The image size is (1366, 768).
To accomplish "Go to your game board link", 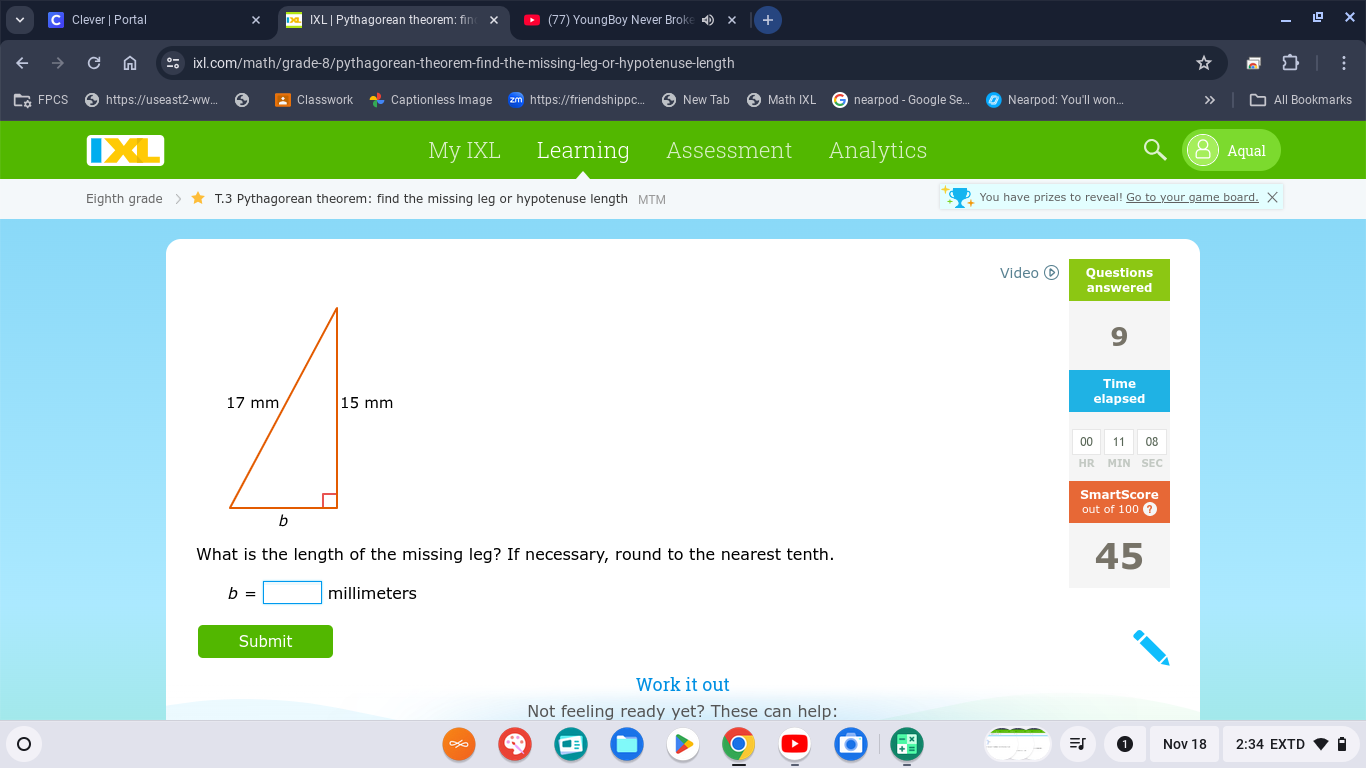I will (x=1192, y=197).
